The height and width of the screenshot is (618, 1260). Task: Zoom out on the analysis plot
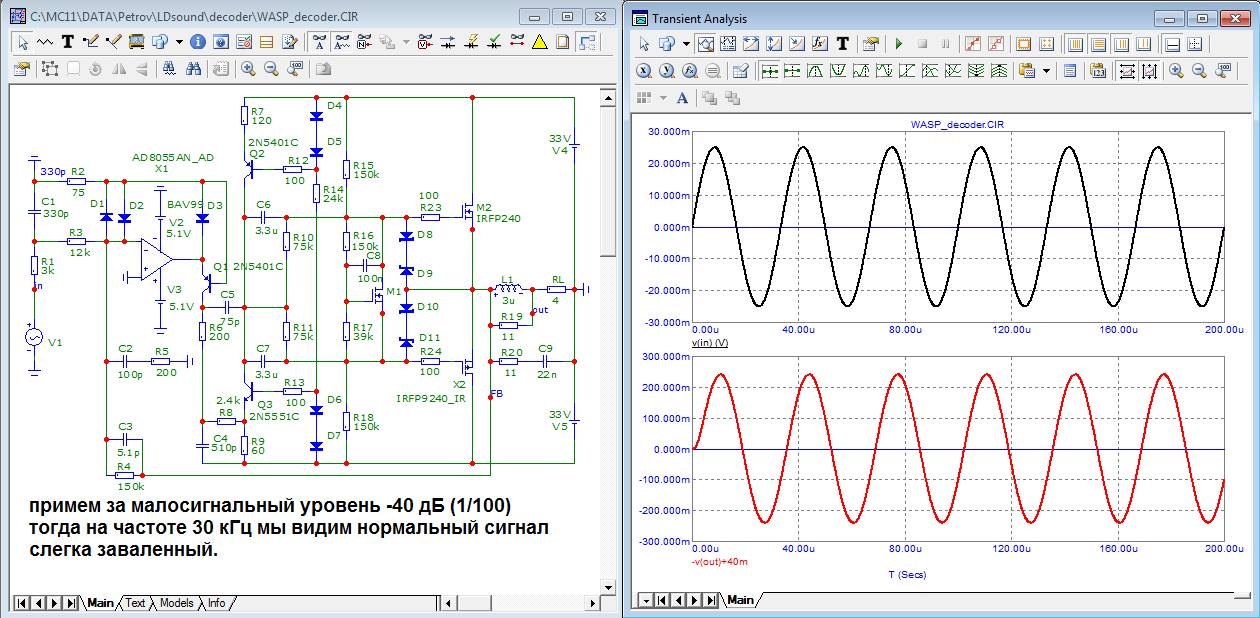click(1199, 71)
